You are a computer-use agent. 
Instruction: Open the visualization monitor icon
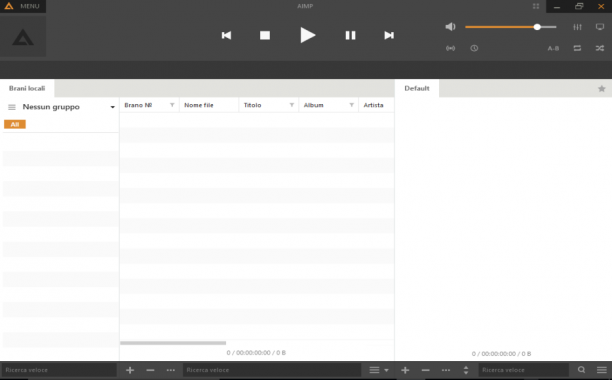tap(600, 27)
